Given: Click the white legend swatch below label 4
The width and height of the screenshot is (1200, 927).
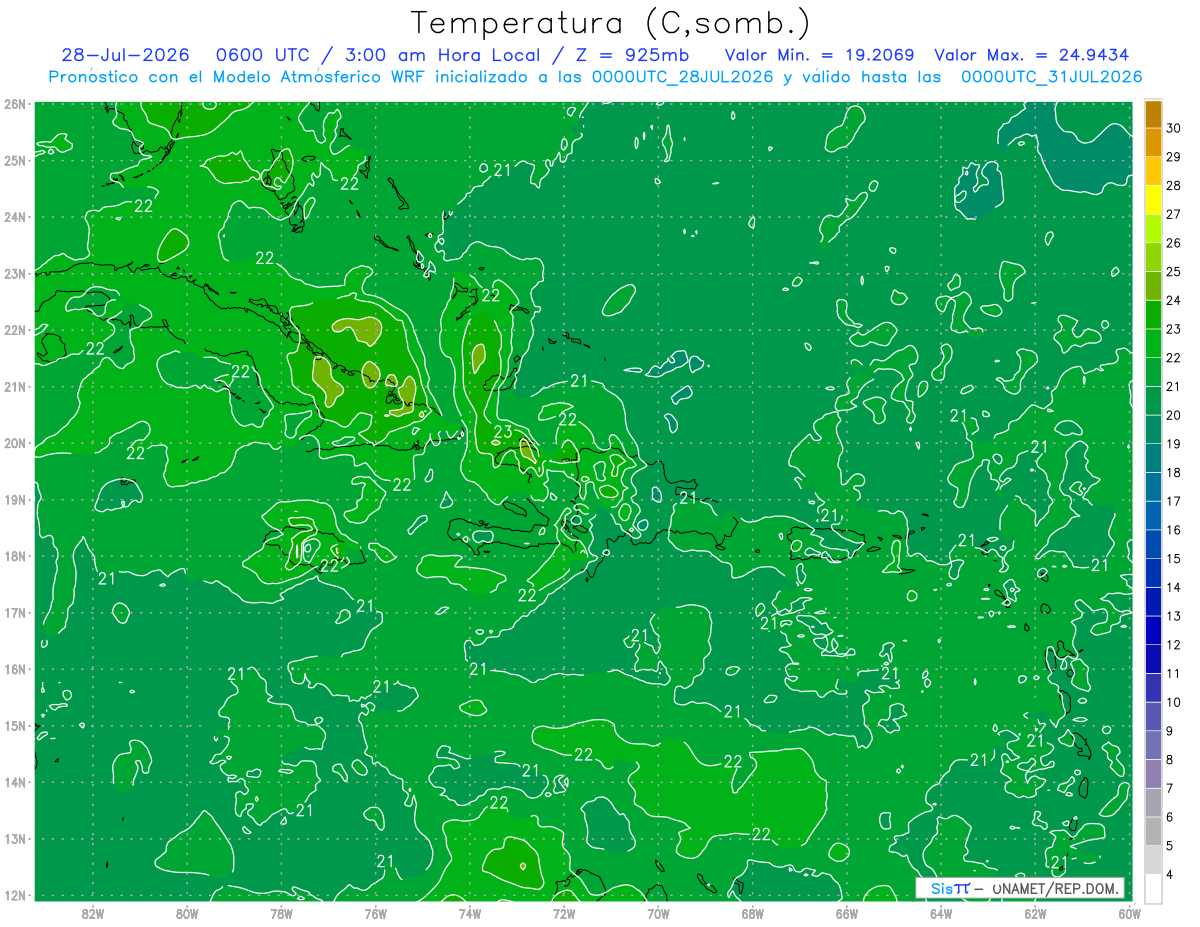Looking at the screenshot, I should point(1153,888).
